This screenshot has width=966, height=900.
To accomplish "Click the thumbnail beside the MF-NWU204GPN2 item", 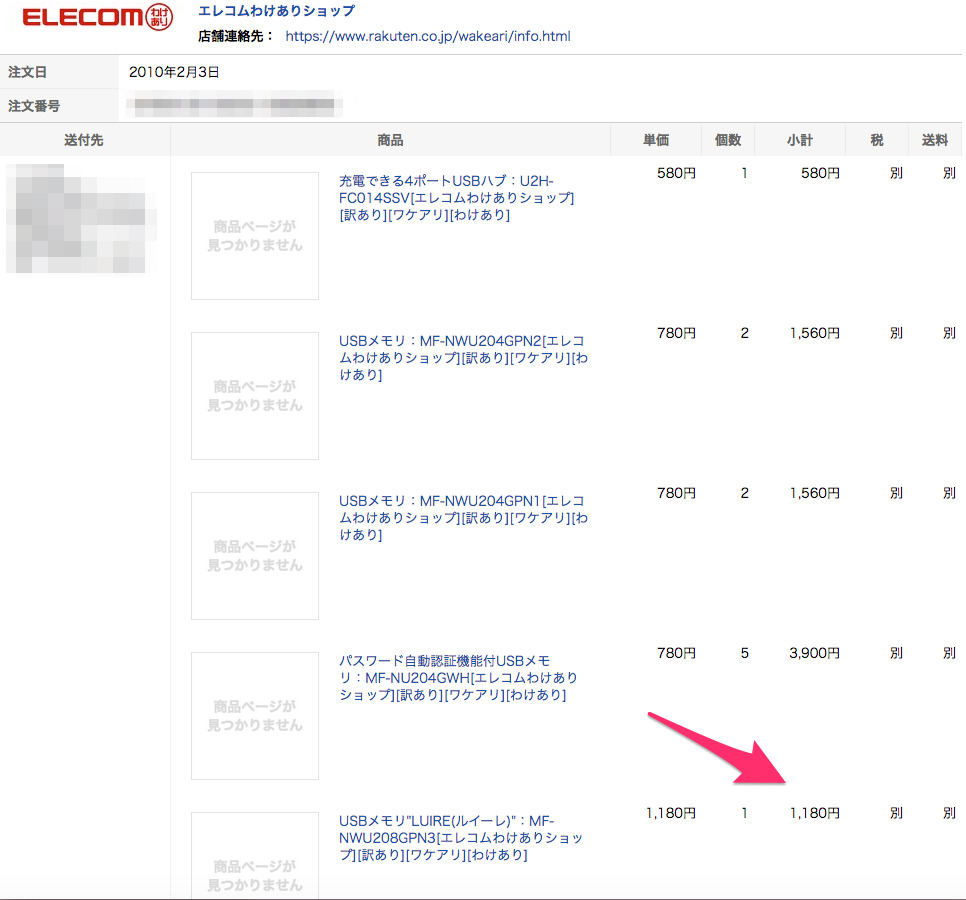I will point(255,396).
